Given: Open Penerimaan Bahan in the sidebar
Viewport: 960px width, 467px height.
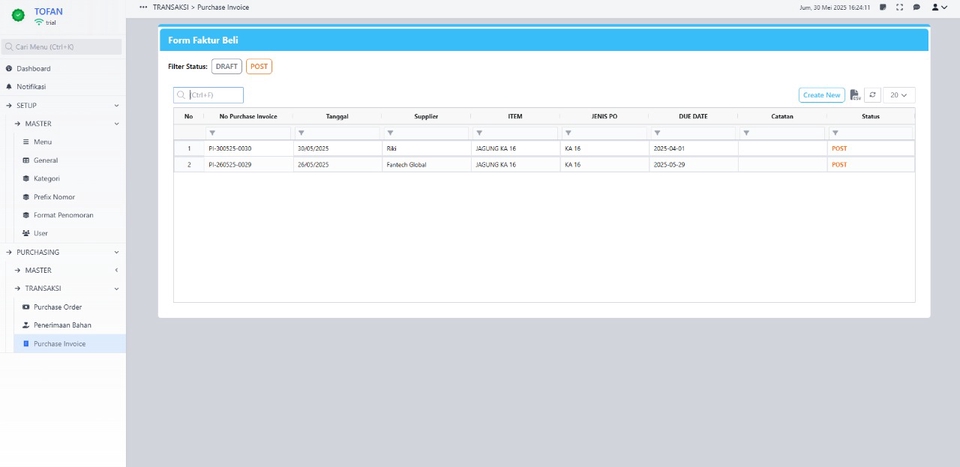Looking at the screenshot, I should pos(62,326).
